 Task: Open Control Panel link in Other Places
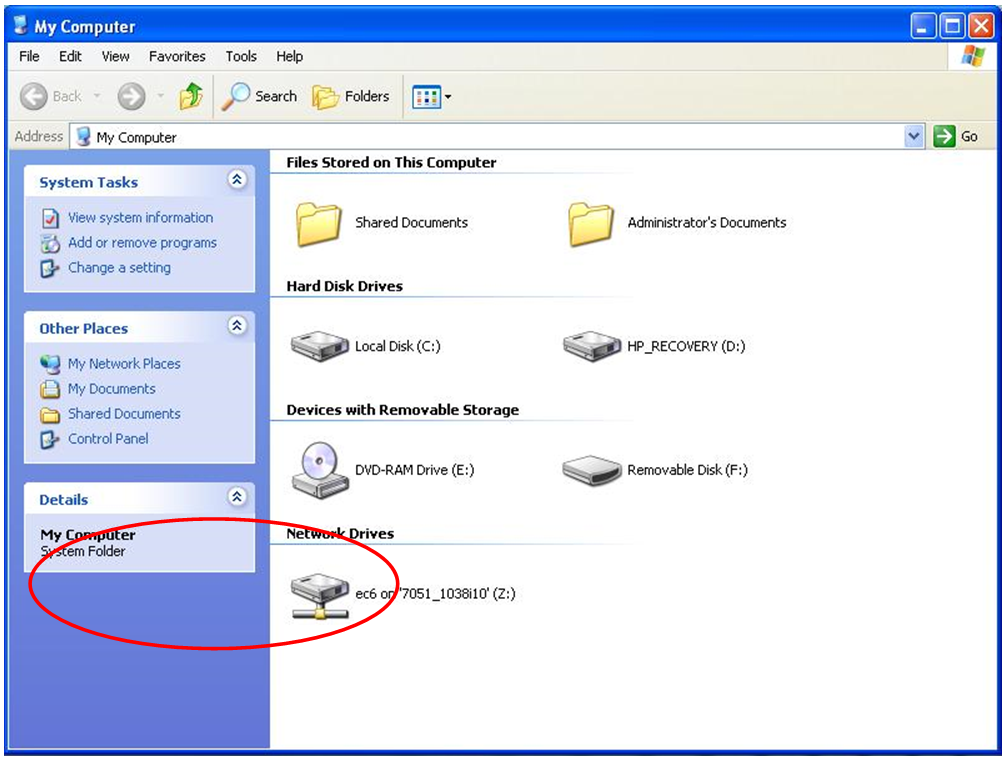(108, 439)
